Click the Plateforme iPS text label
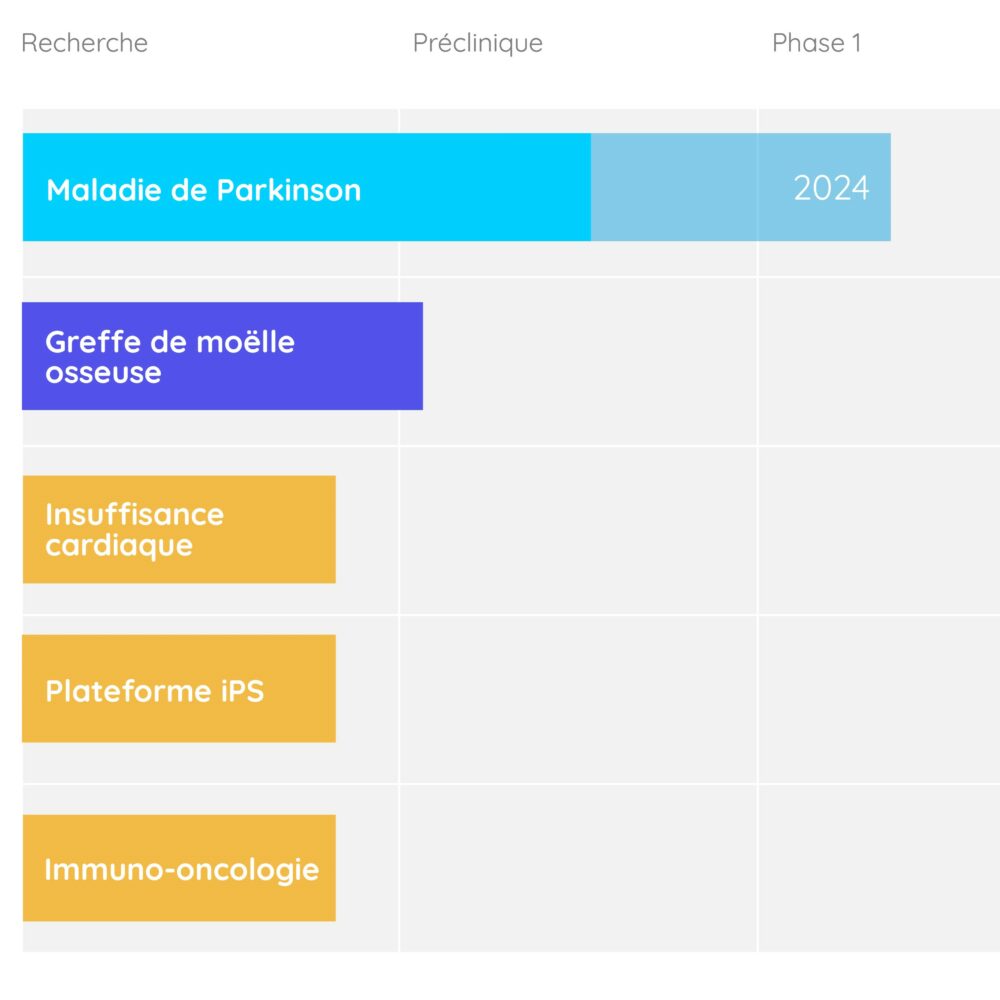Image resolution: width=1000 pixels, height=1000 pixels. click(154, 691)
